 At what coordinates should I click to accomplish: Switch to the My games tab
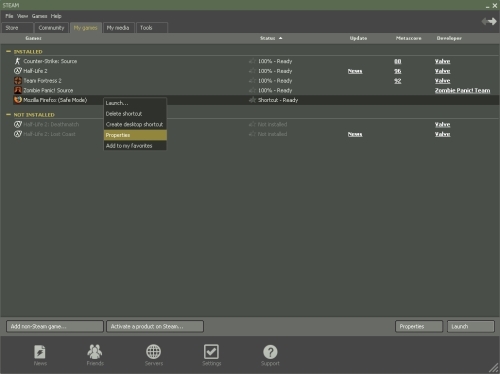[86, 28]
